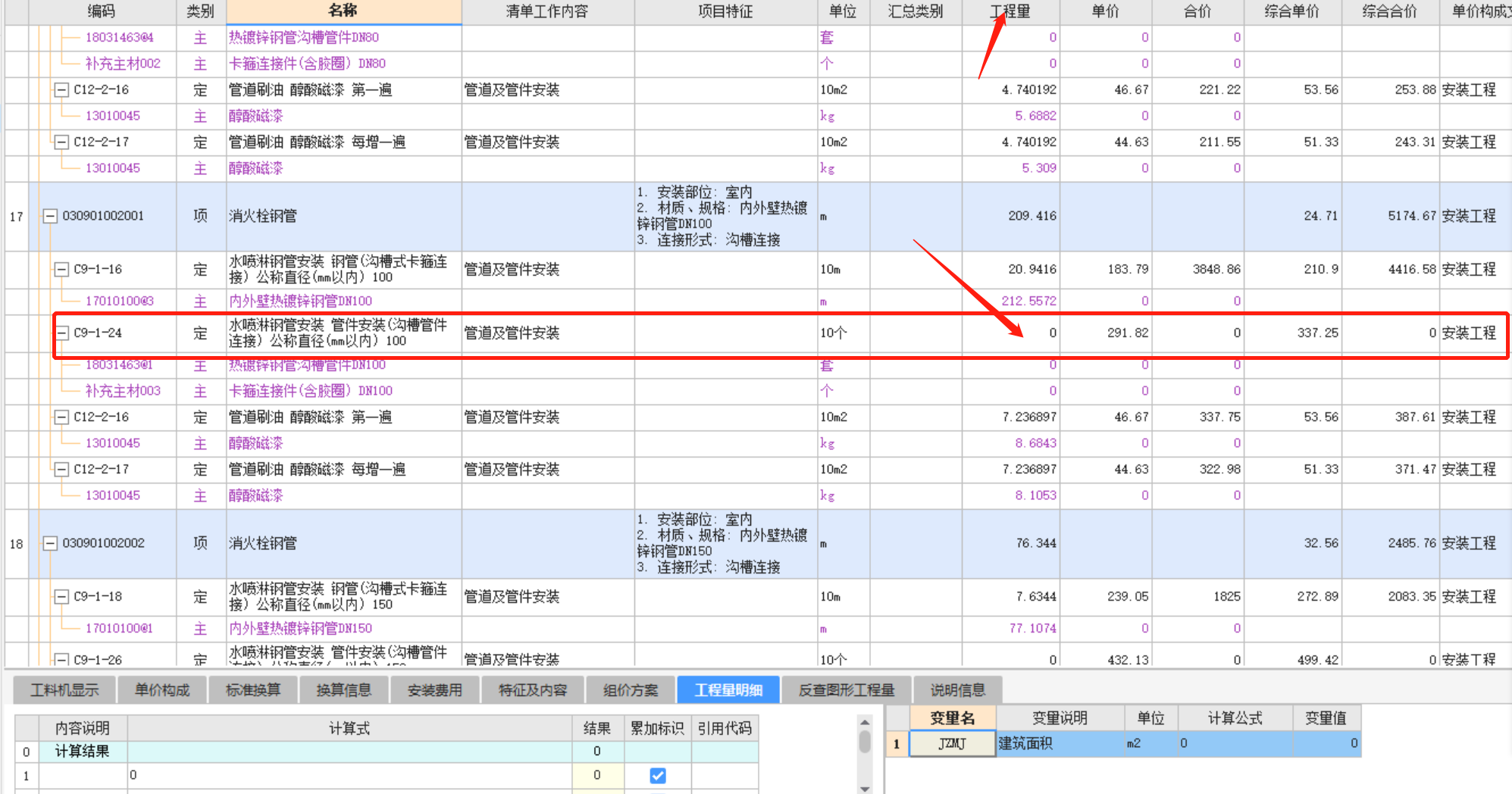
Task: Click the 引用代码 column header
Action: pyautogui.click(x=725, y=728)
